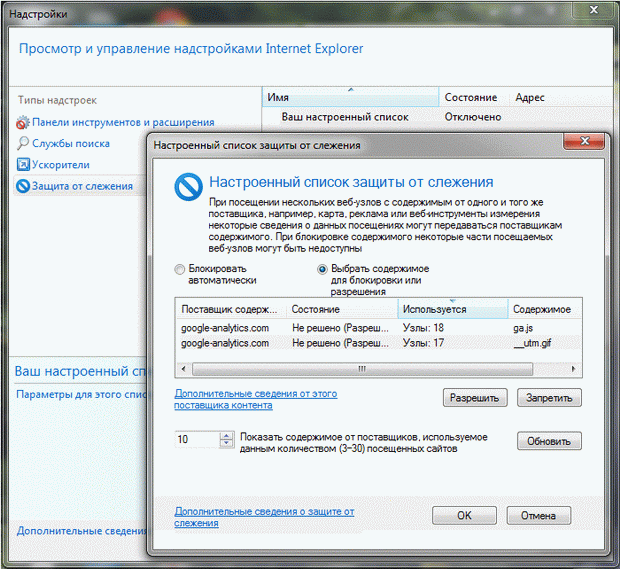Screen dimensions: 620x569
Task: Click the Toolbars and Extensions gear icon
Action: (24, 123)
